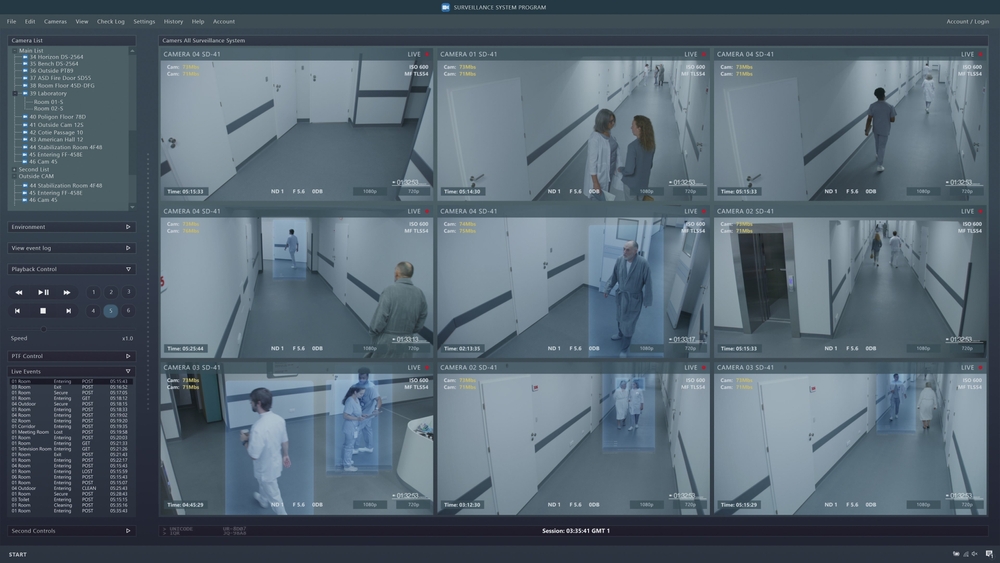Select playback preset number 6
1000x563 pixels.
pos(128,311)
